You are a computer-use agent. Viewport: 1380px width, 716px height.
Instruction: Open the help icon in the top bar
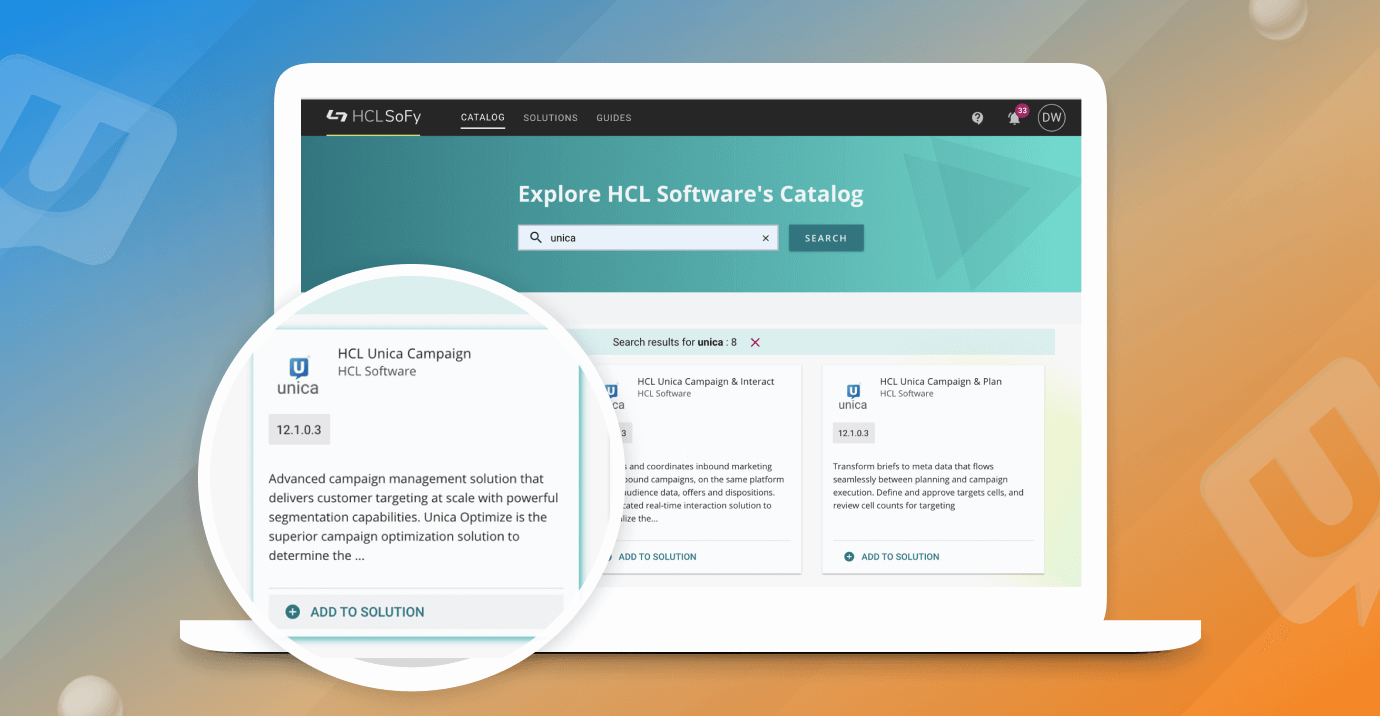pyautogui.click(x=977, y=117)
